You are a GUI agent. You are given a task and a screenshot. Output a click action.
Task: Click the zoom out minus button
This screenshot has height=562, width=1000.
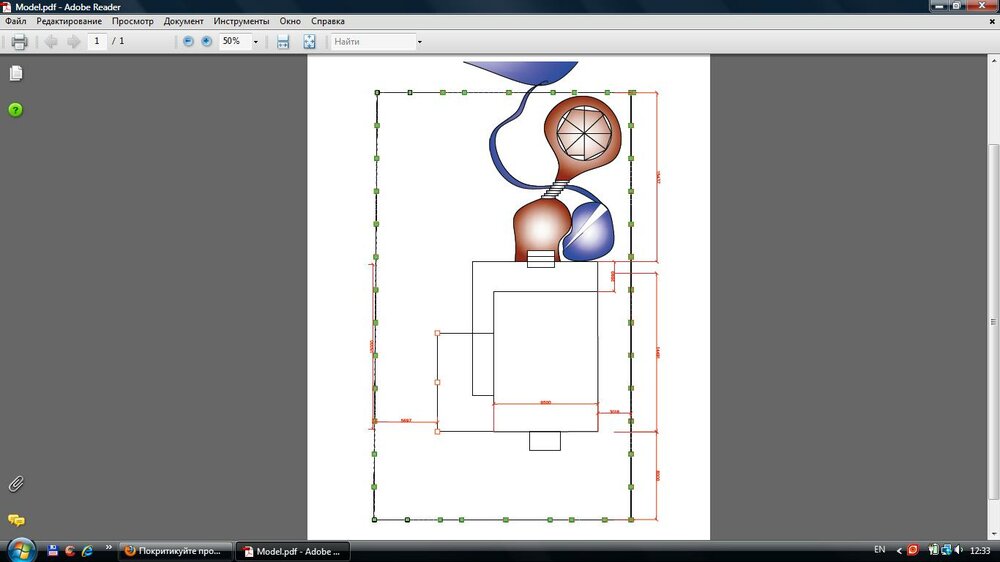click(x=188, y=42)
